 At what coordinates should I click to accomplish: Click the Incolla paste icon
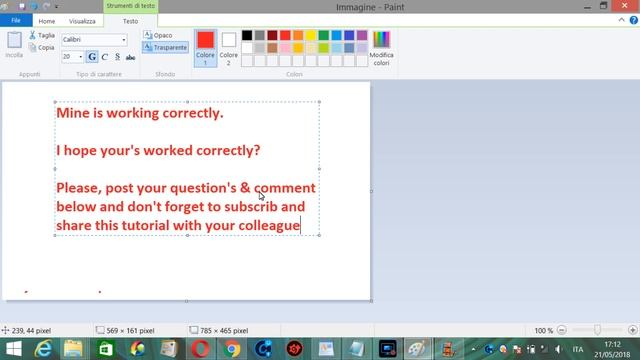pos(14,40)
